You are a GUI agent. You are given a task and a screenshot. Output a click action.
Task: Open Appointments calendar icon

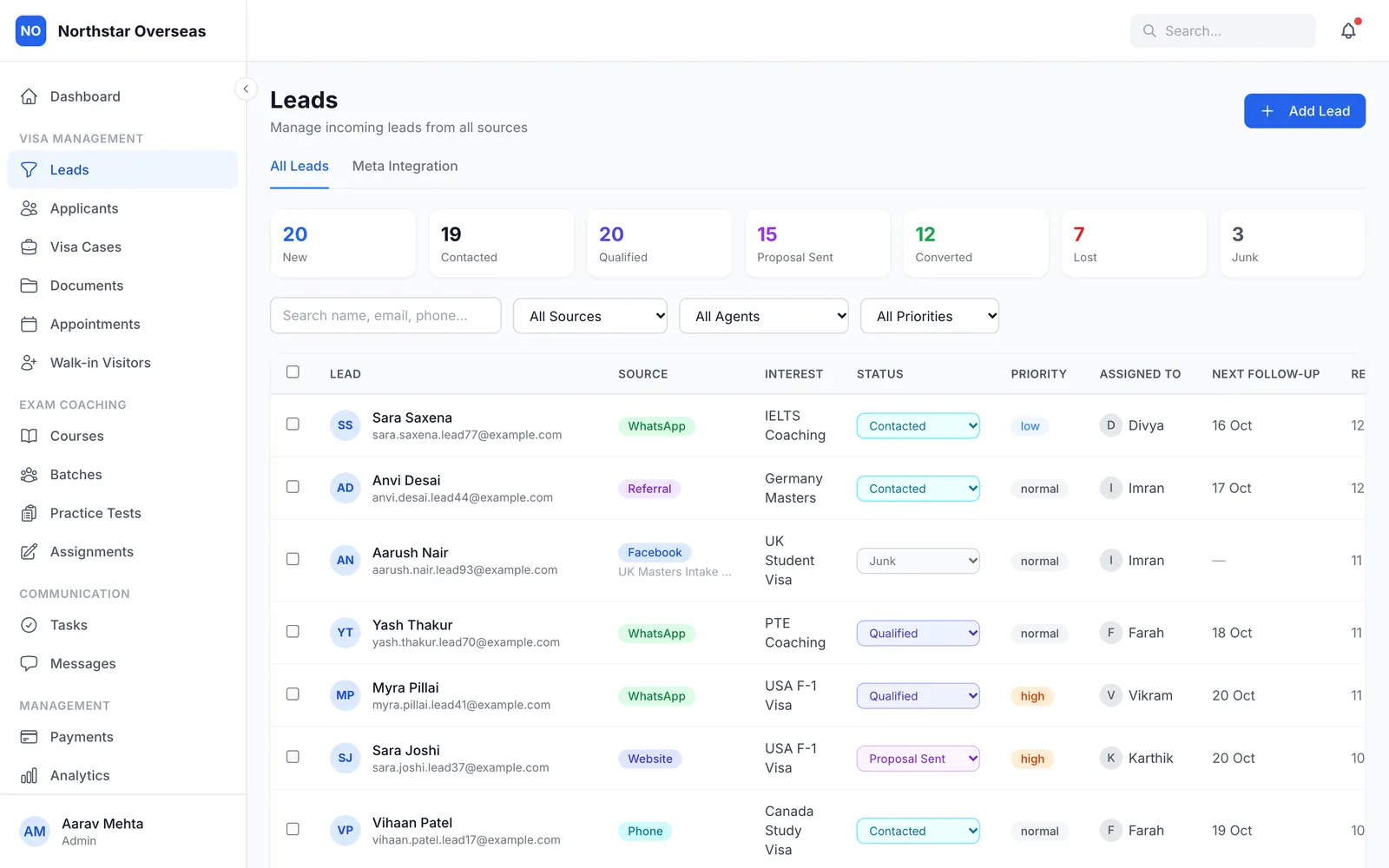[29, 324]
